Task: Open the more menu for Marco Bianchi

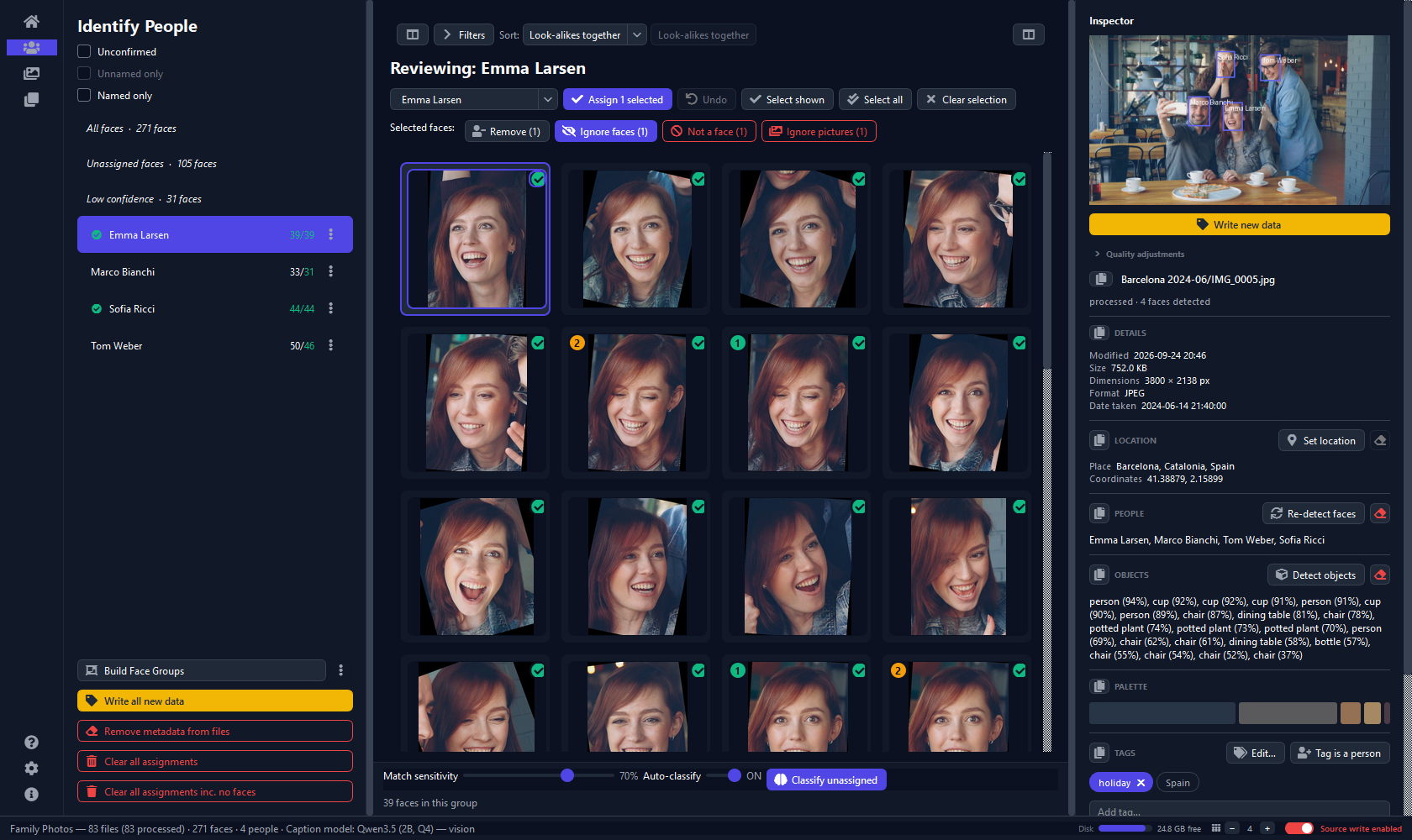Action: [x=331, y=271]
